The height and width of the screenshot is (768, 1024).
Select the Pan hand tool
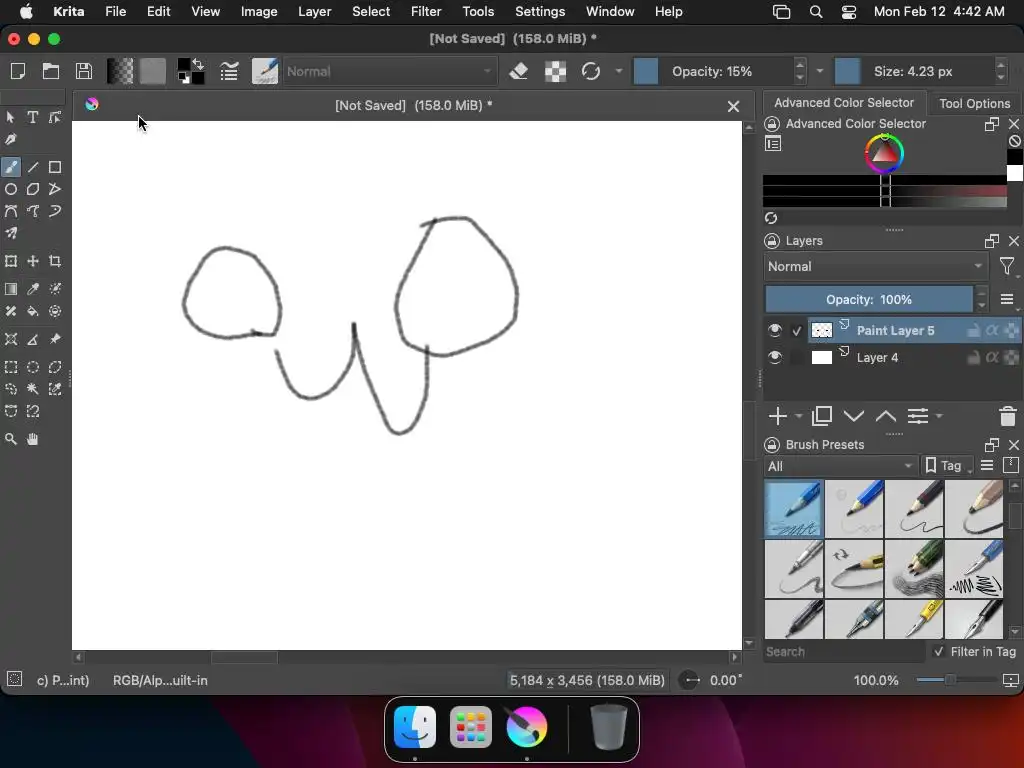click(x=33, y=439)
